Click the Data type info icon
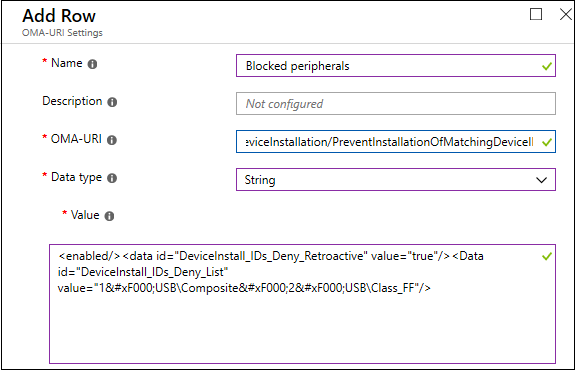This screenshot has height=370, width=575. 112,178
